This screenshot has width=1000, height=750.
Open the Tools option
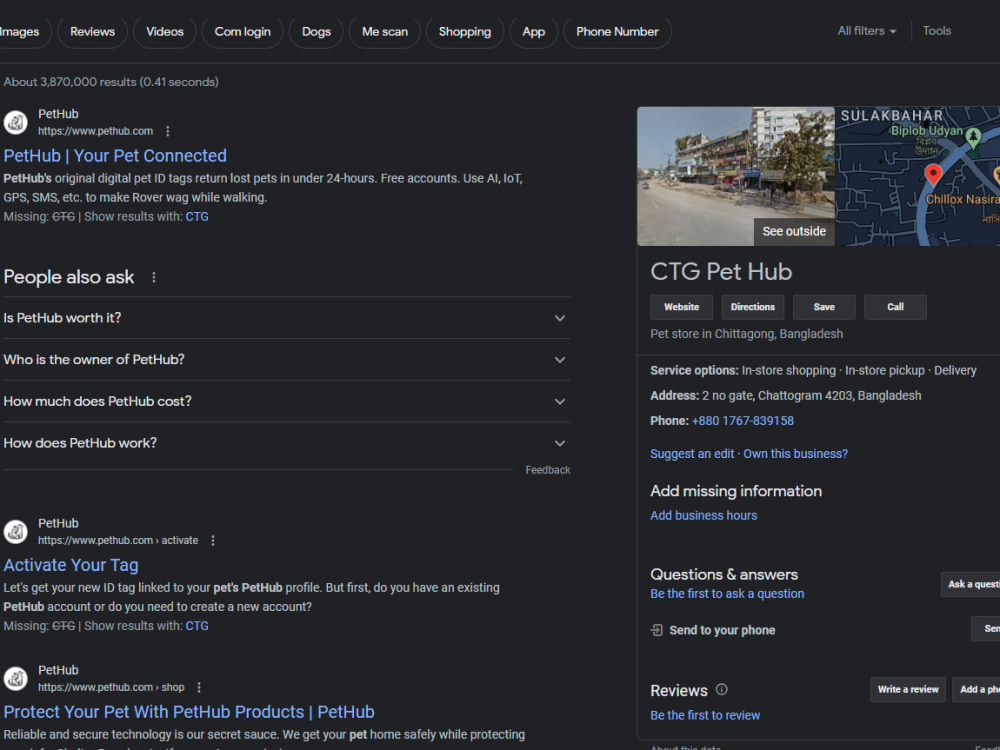pos(937,31)
